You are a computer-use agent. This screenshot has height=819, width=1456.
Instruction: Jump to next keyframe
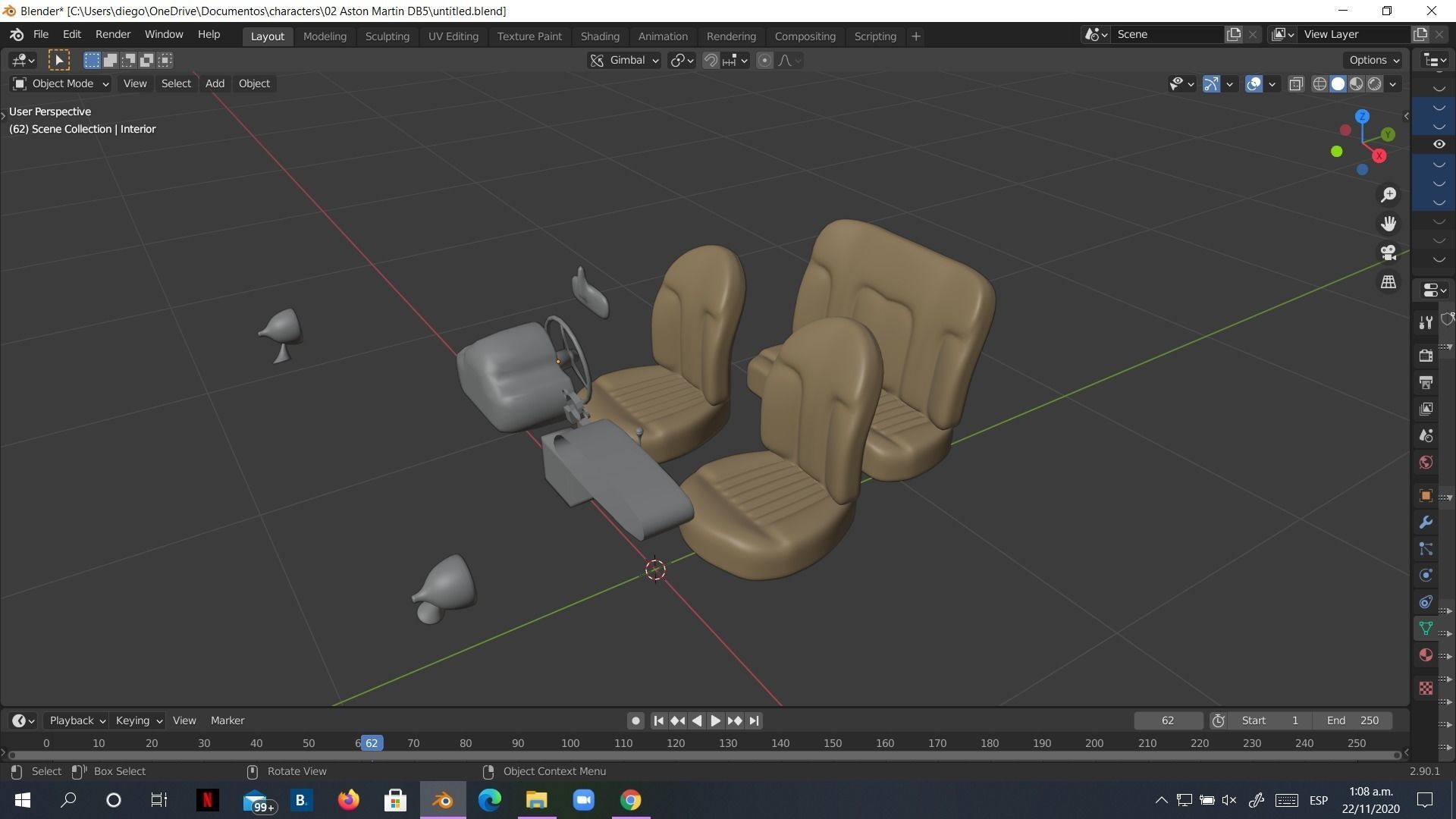tap(734, 720)
